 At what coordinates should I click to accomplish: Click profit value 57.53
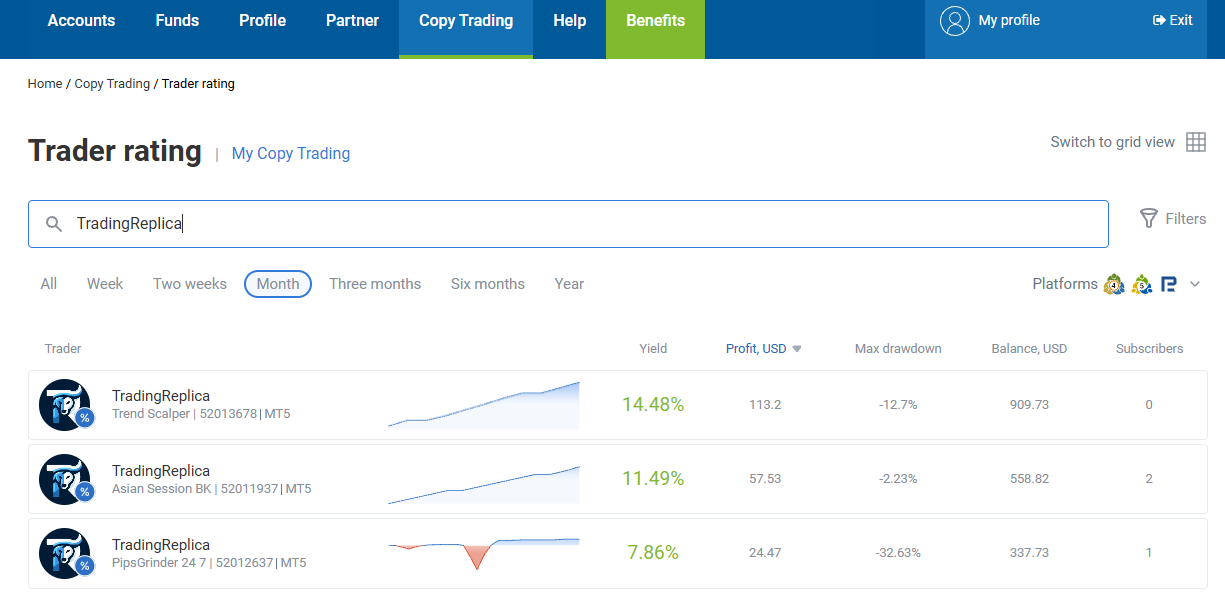click(x=765, y=479)
